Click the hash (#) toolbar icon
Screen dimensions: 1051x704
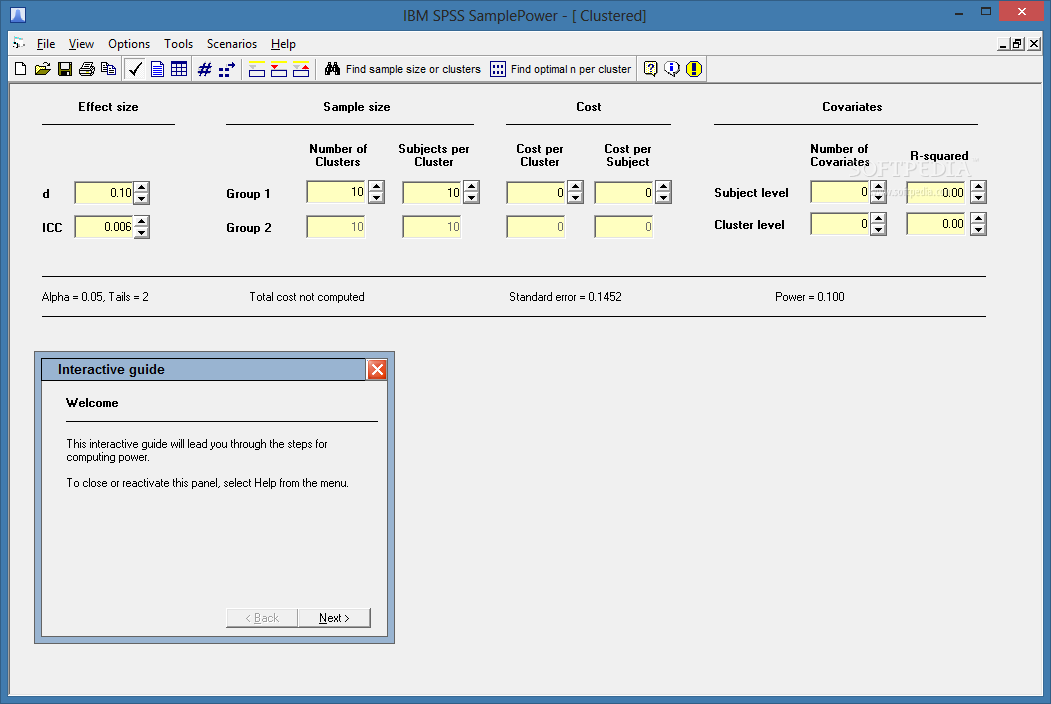pos(205,69)
